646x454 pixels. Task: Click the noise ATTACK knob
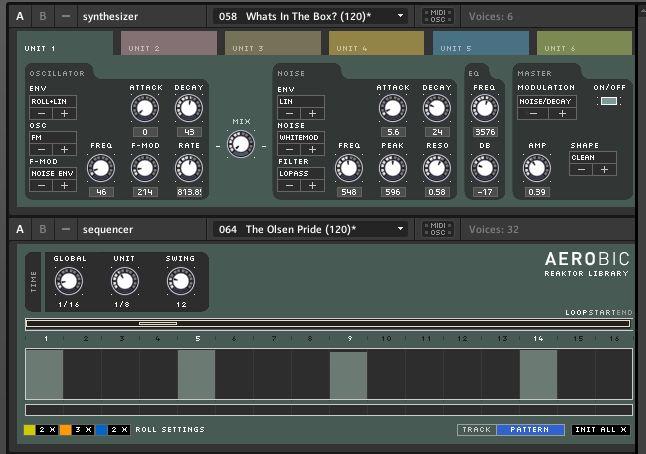coord(393,108)
